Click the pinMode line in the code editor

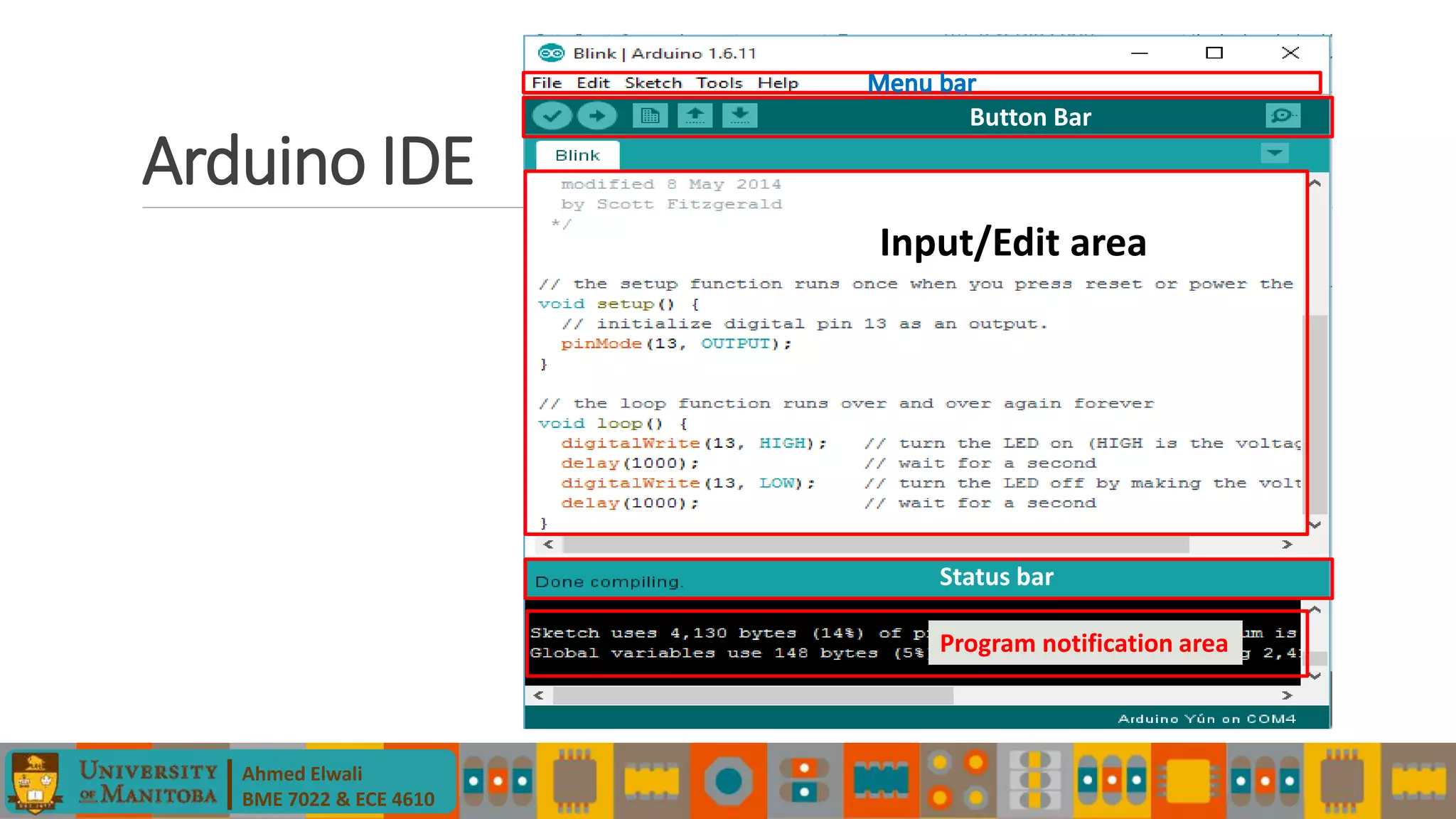point(675,344)
